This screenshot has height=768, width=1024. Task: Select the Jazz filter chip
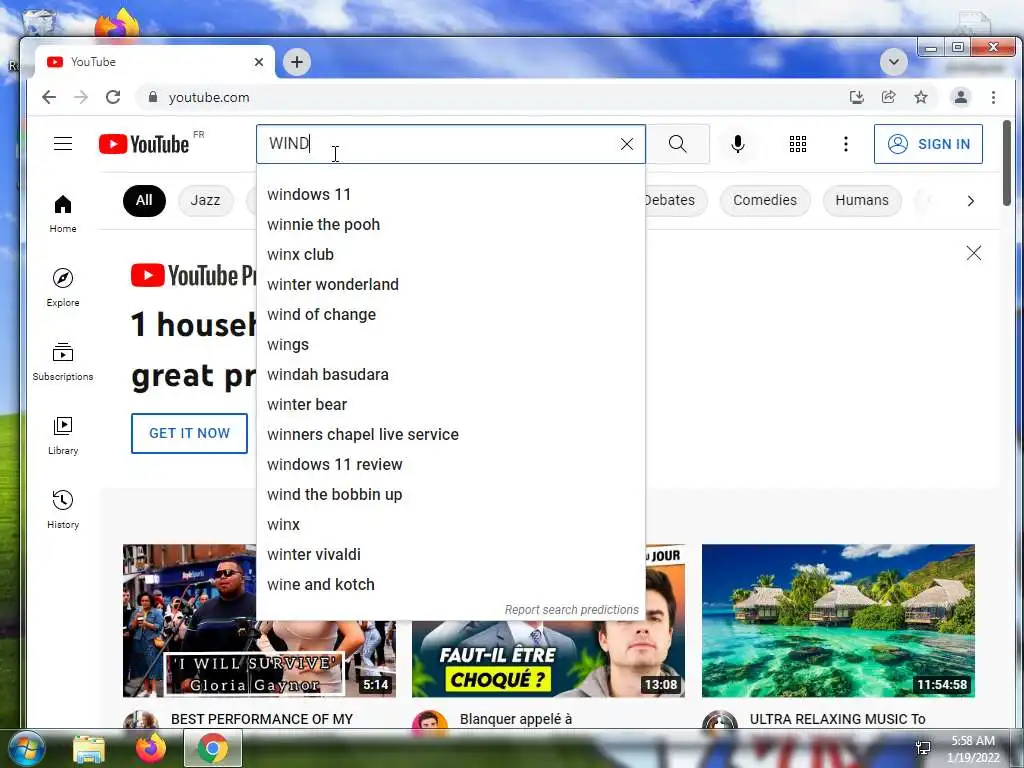point(205,200)
